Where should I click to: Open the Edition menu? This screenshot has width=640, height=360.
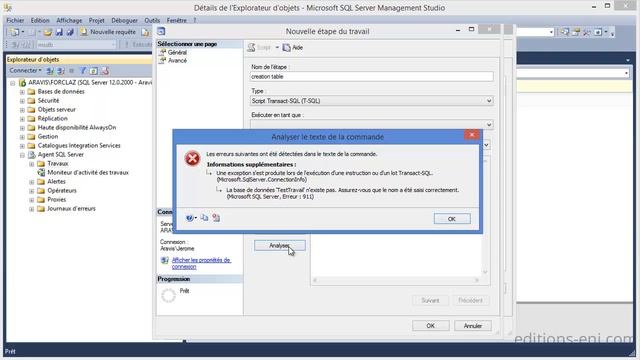[40, 20]
